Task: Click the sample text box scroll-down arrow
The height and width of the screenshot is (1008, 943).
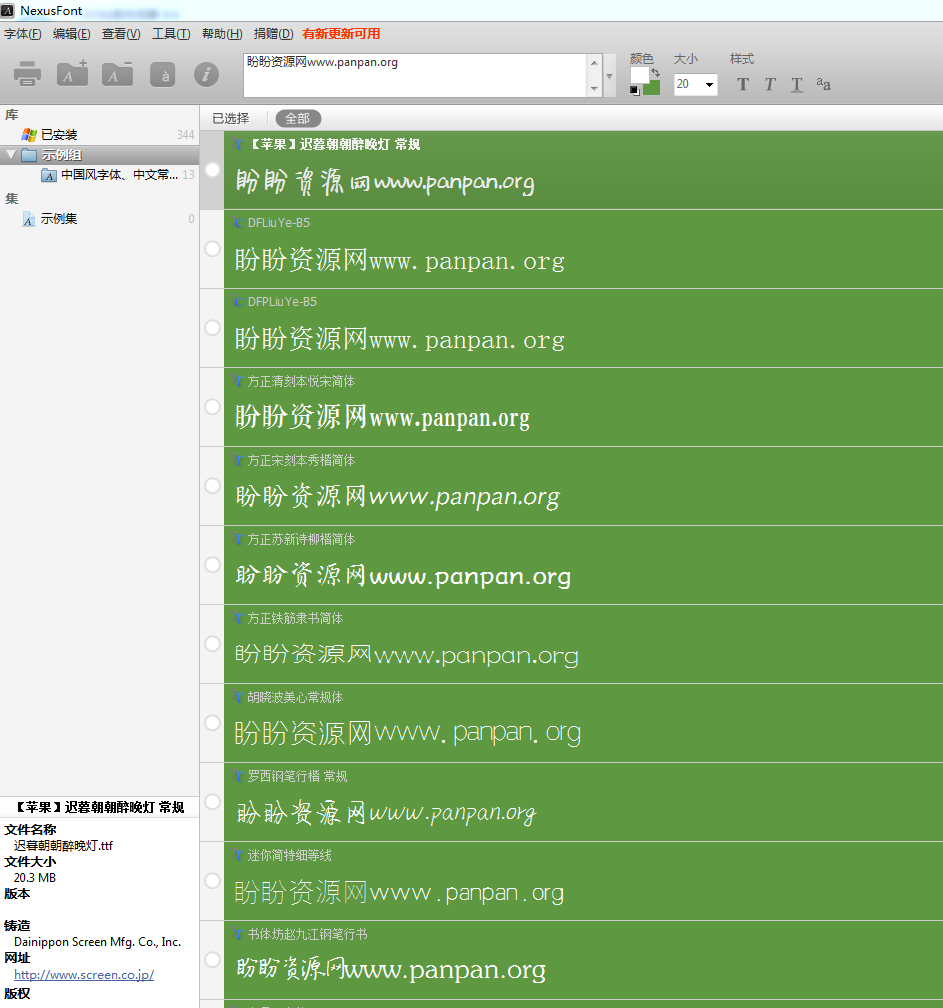Action: (594, 89)
